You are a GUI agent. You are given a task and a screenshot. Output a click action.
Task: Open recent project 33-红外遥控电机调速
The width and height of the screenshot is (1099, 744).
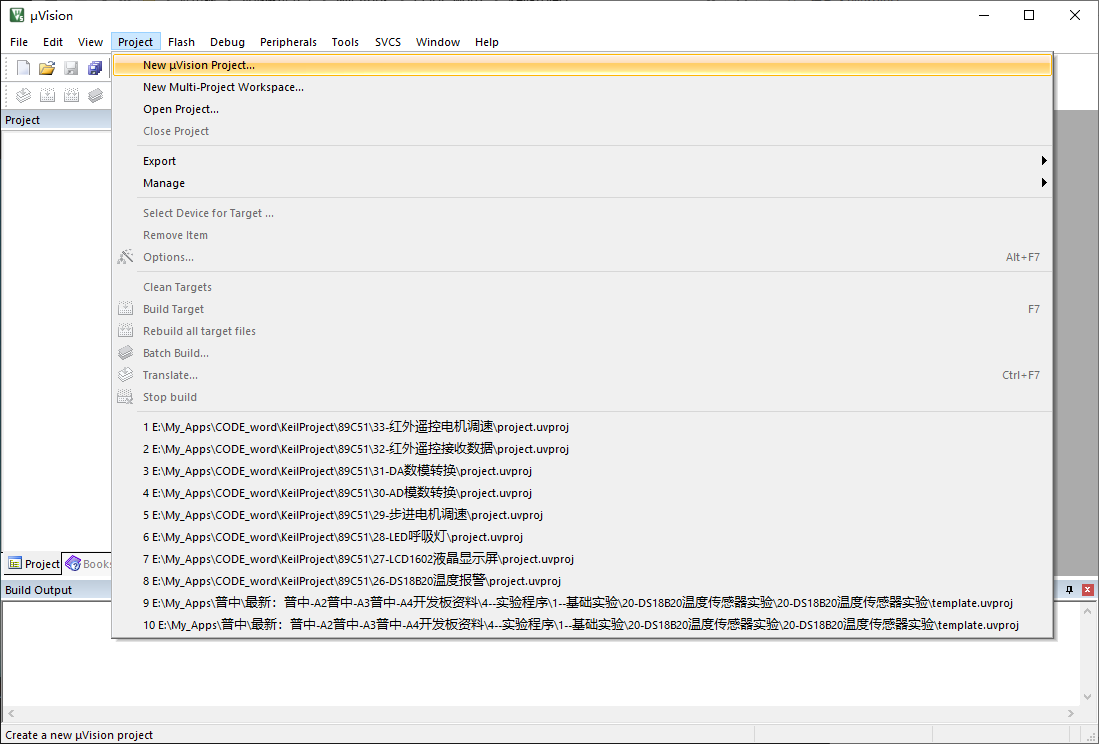pos(582,427)
